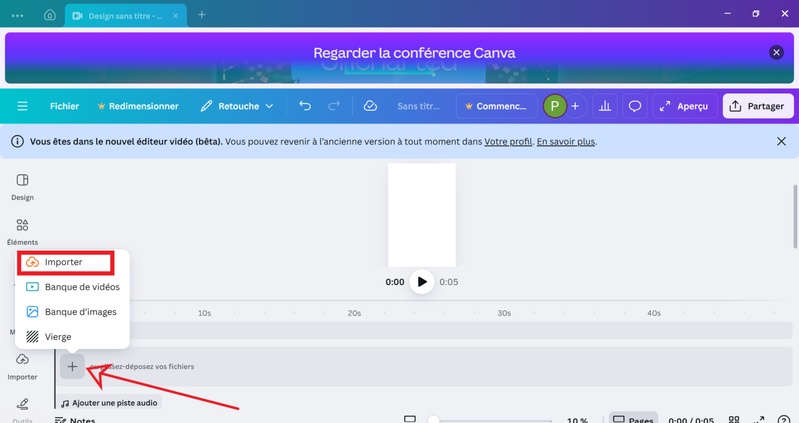Open the comments speech bubble

634,106
